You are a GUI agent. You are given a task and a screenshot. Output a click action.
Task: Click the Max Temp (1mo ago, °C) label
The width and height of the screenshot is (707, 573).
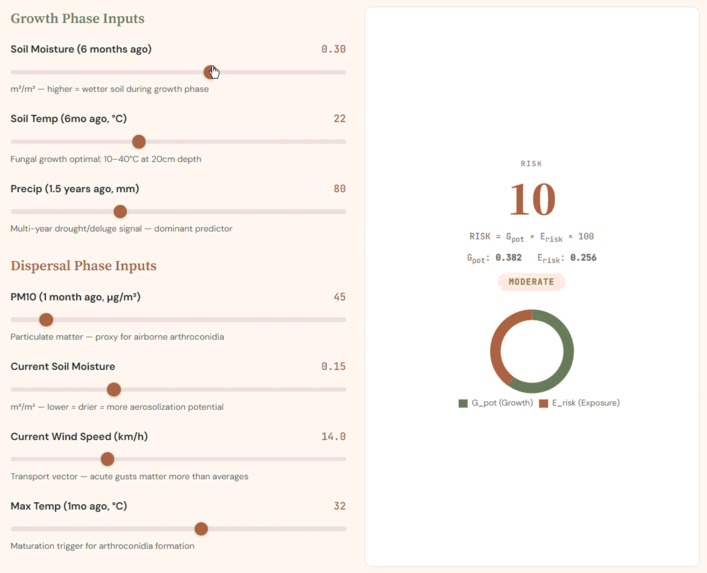point(69,506)
